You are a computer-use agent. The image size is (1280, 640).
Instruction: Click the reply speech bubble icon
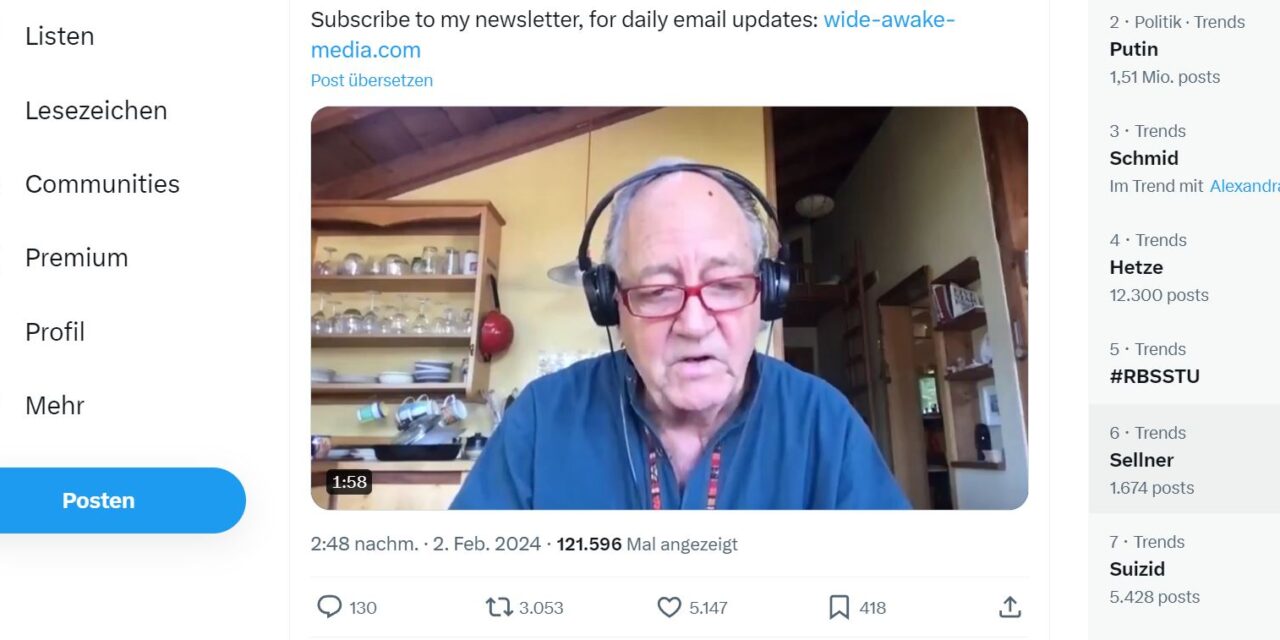coord(330,607)
